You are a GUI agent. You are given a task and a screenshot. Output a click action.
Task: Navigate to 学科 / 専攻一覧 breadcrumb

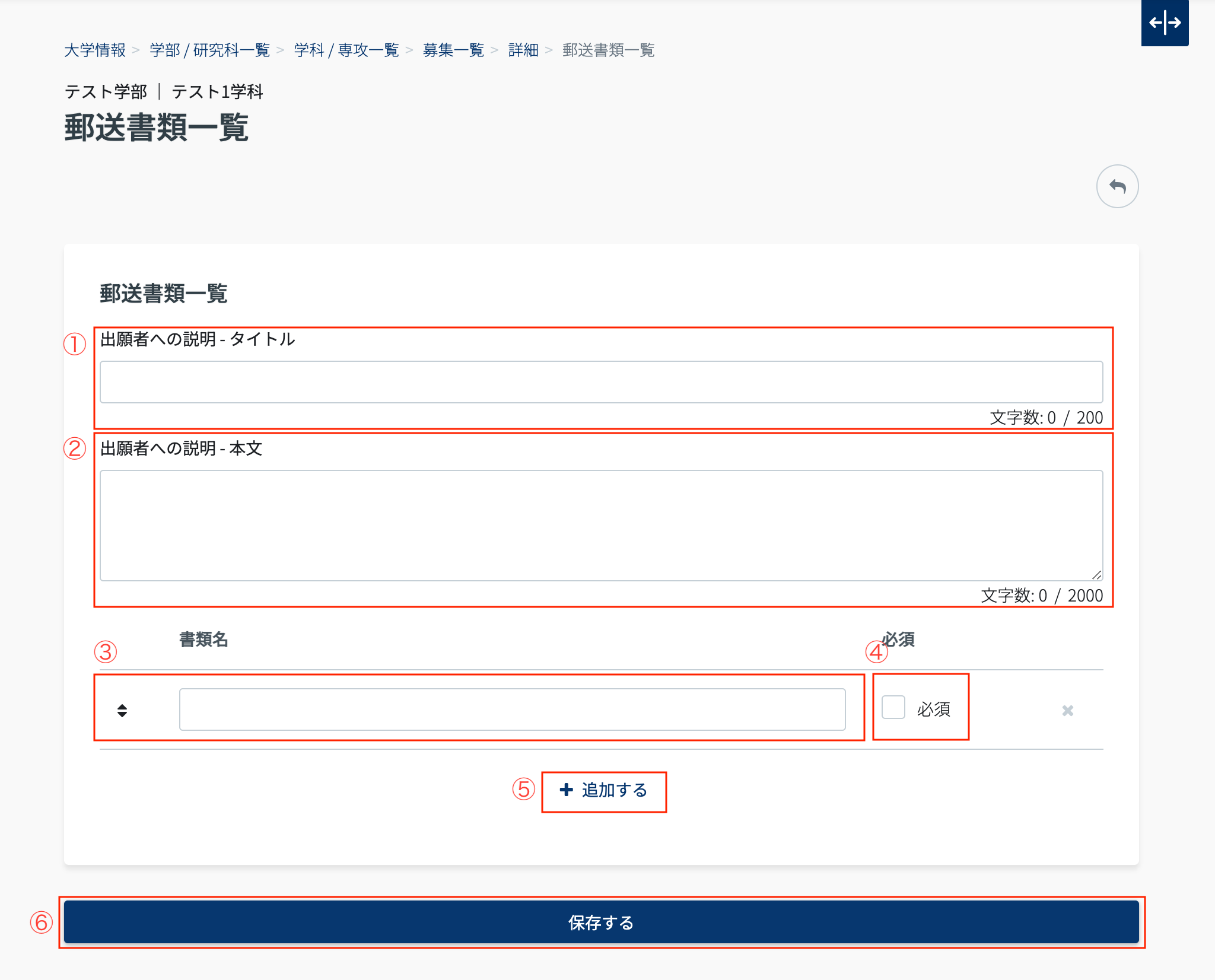coord(346,50)
